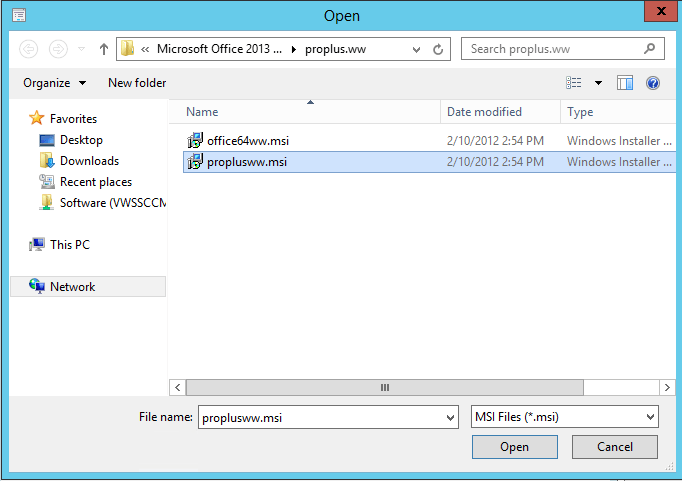Click the proplusww.msi installer icon
The width and height of the screenshot is (682, 481).
[x=195, y=161]
